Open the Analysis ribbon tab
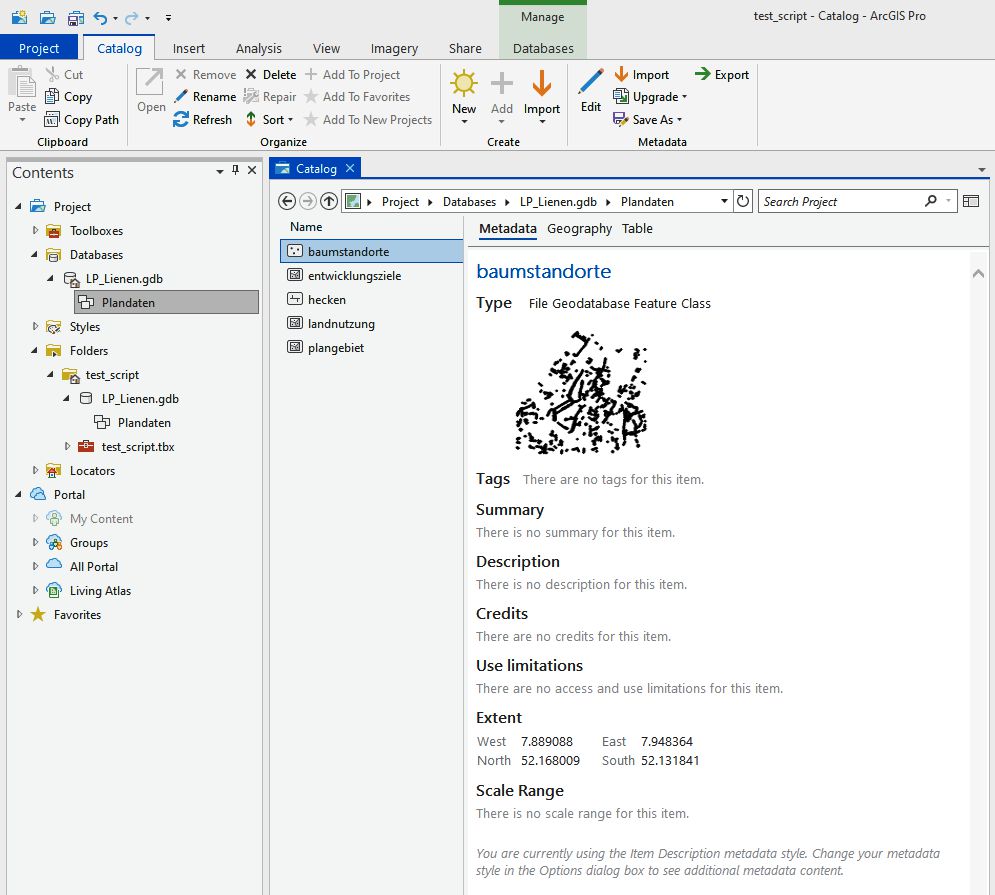The height and width of the screenshot is (895, 995). pyautogui.click(x=258, y=48)
